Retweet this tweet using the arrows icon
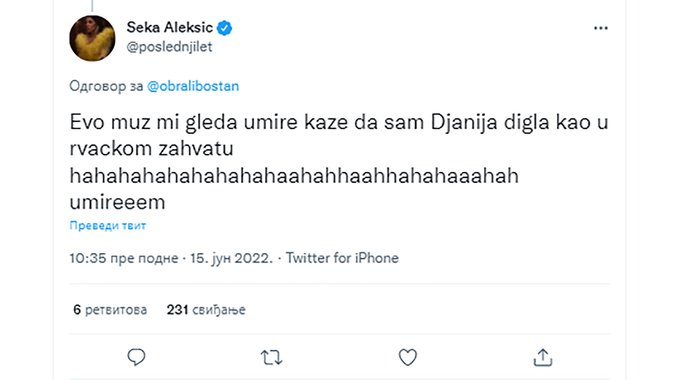This screenshot has width=676, height=380. (x=272, y=358)
